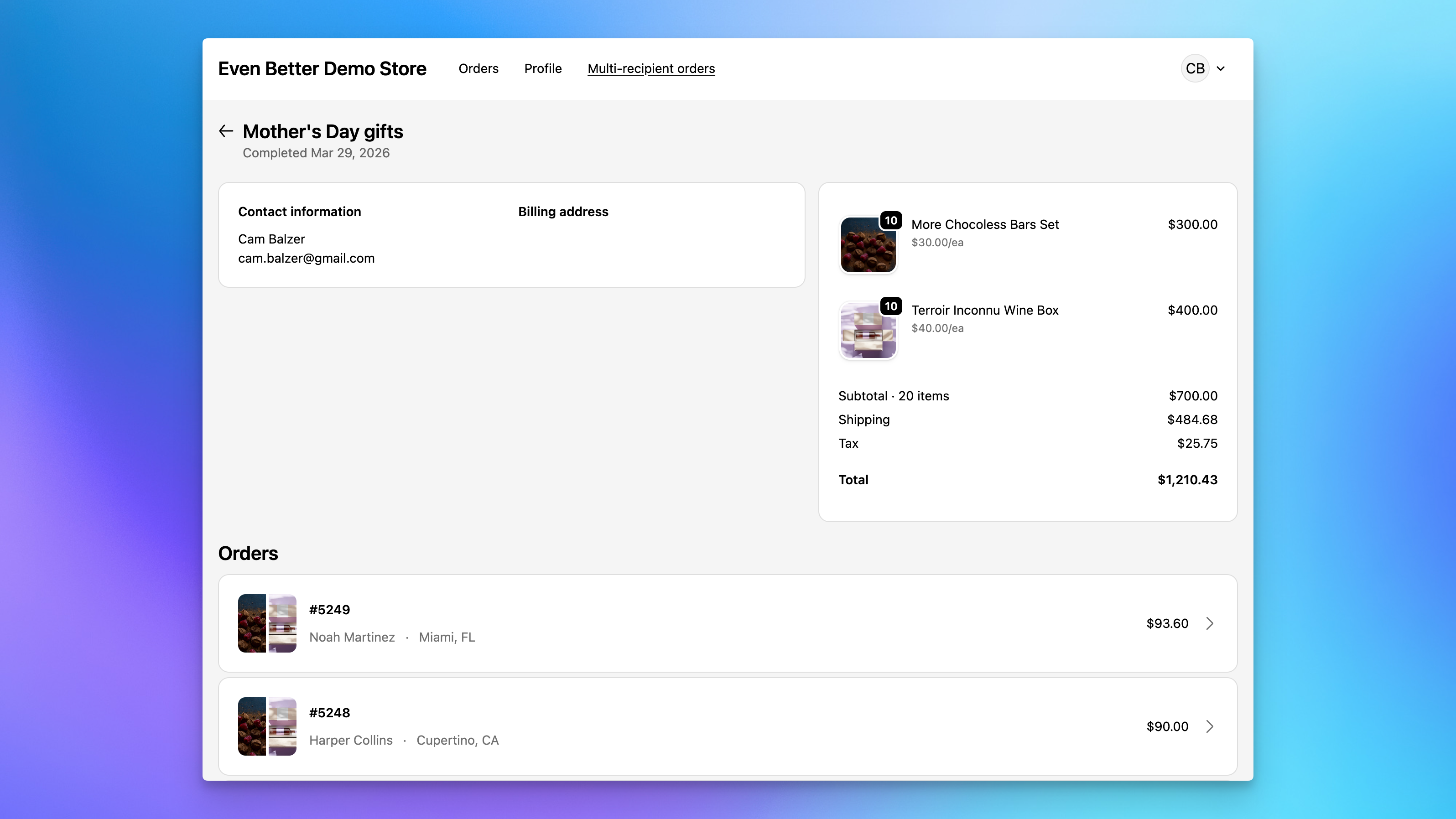The height and width of the screenshot is (819, 1456).
Task: Click the Total amount $1,210.43
Action: point(1187,479)
